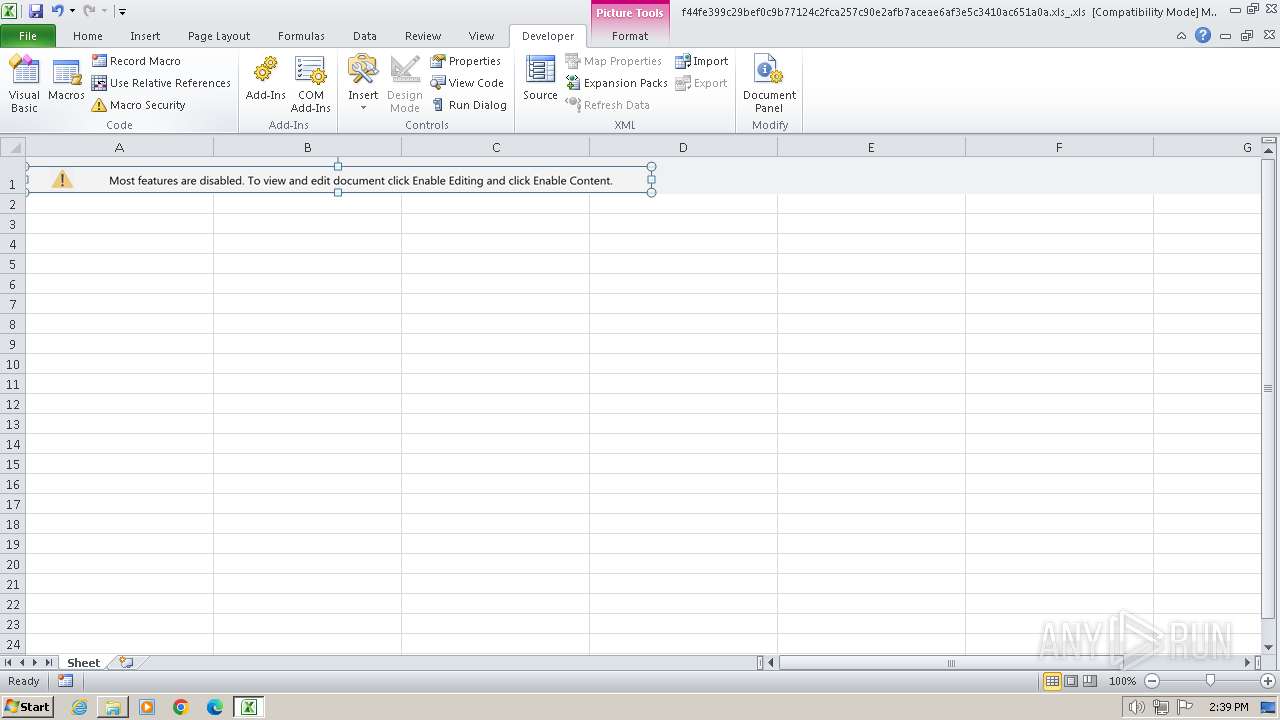Viewport: 1280px width, 720px height.
Task: Open the Windows Start menu
Action: pos(27,707)
